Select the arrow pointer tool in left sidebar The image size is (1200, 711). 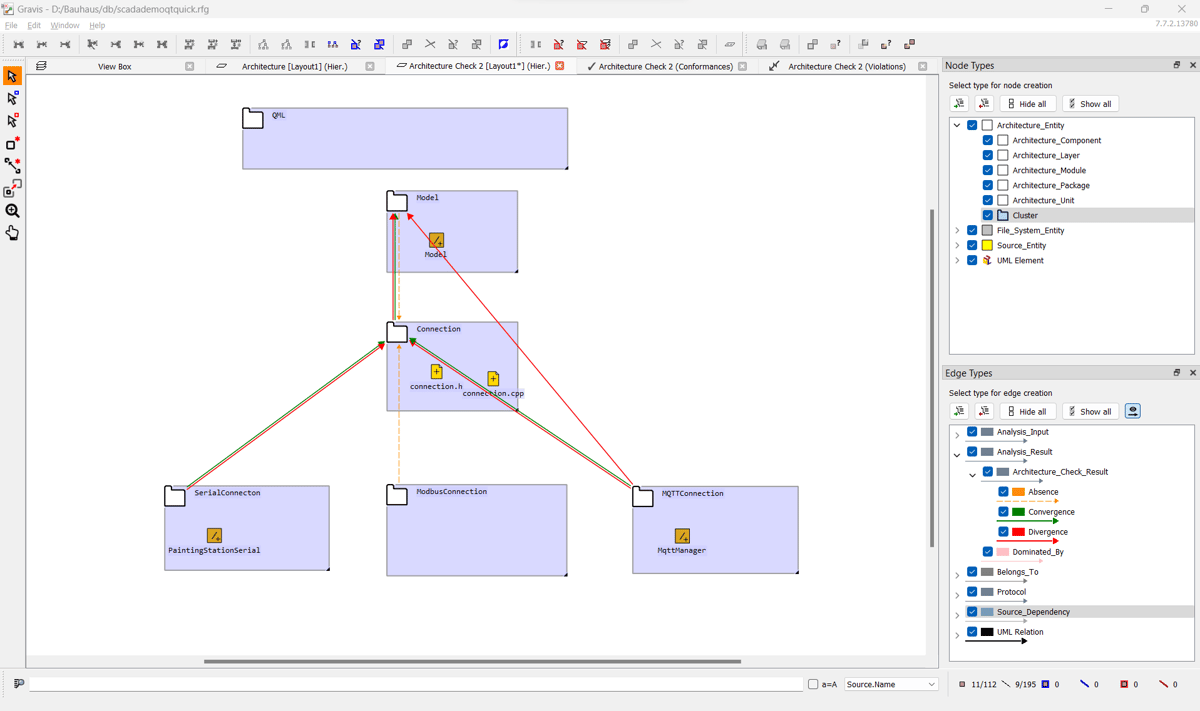tap(12, 77)
